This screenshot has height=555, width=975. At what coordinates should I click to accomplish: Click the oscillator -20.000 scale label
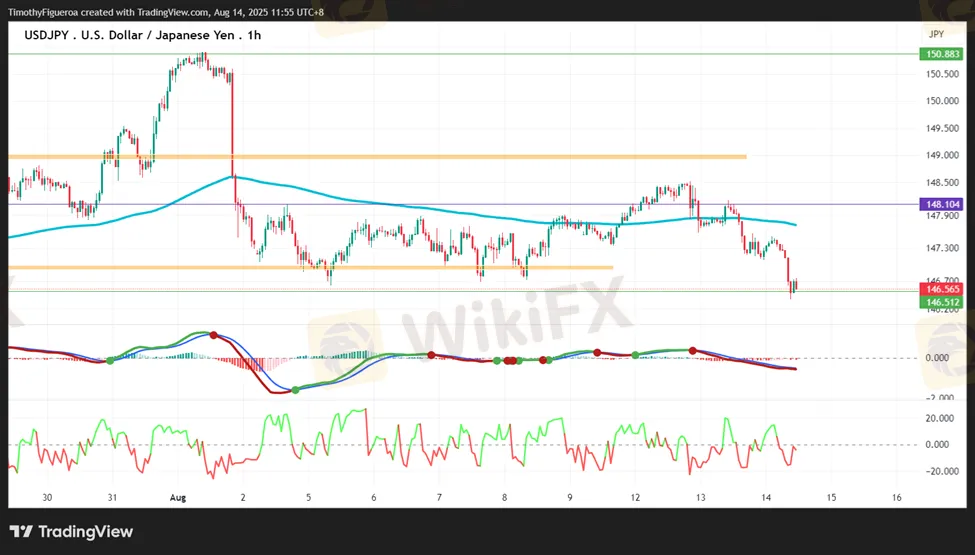click(x=938, y=471)
